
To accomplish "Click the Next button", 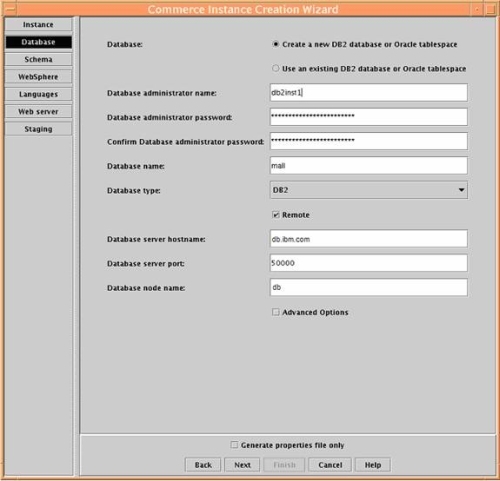I will pos(242,465).
